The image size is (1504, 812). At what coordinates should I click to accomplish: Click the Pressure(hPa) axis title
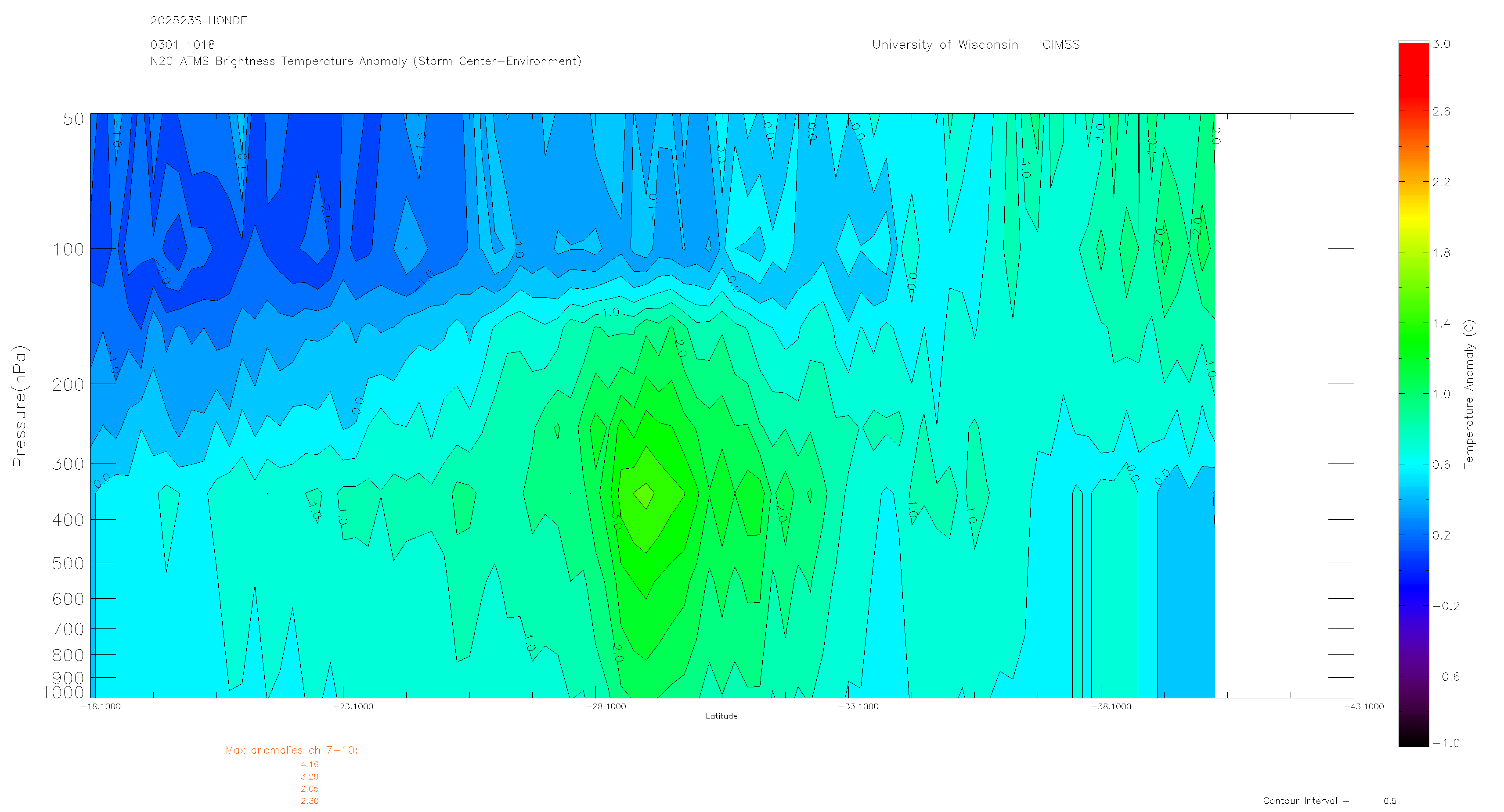pyautogui.click(x=19, y=406)
